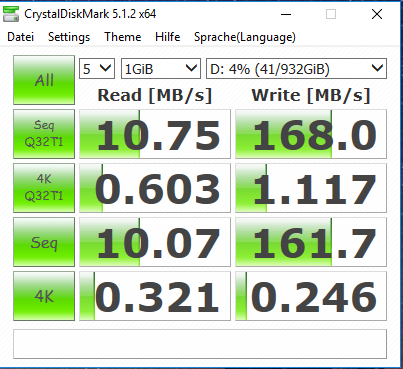
Task: Click the 4K read value 0.321
Action: point(155,296)
